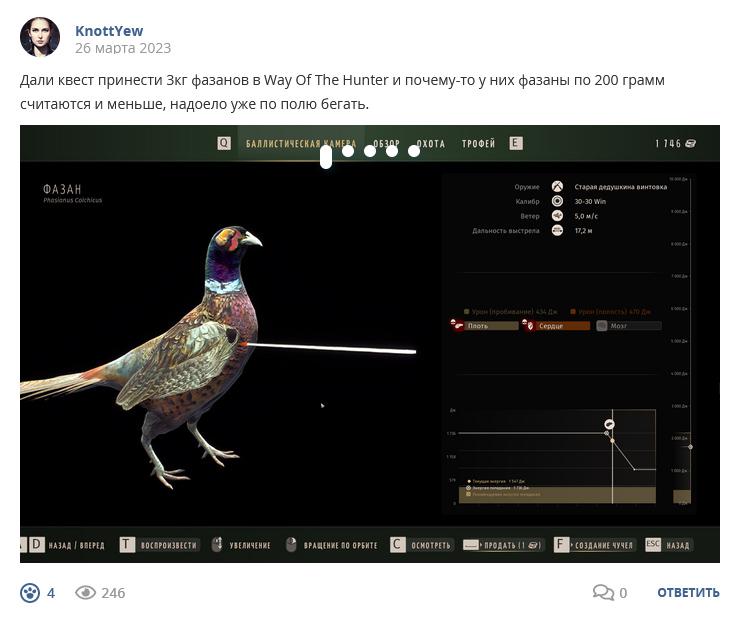
Task: Click the comment count 0
Action: pos(623,593)
